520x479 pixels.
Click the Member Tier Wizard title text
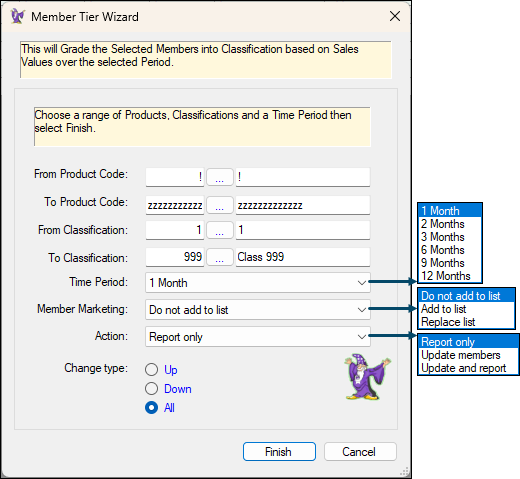point(85,17)
